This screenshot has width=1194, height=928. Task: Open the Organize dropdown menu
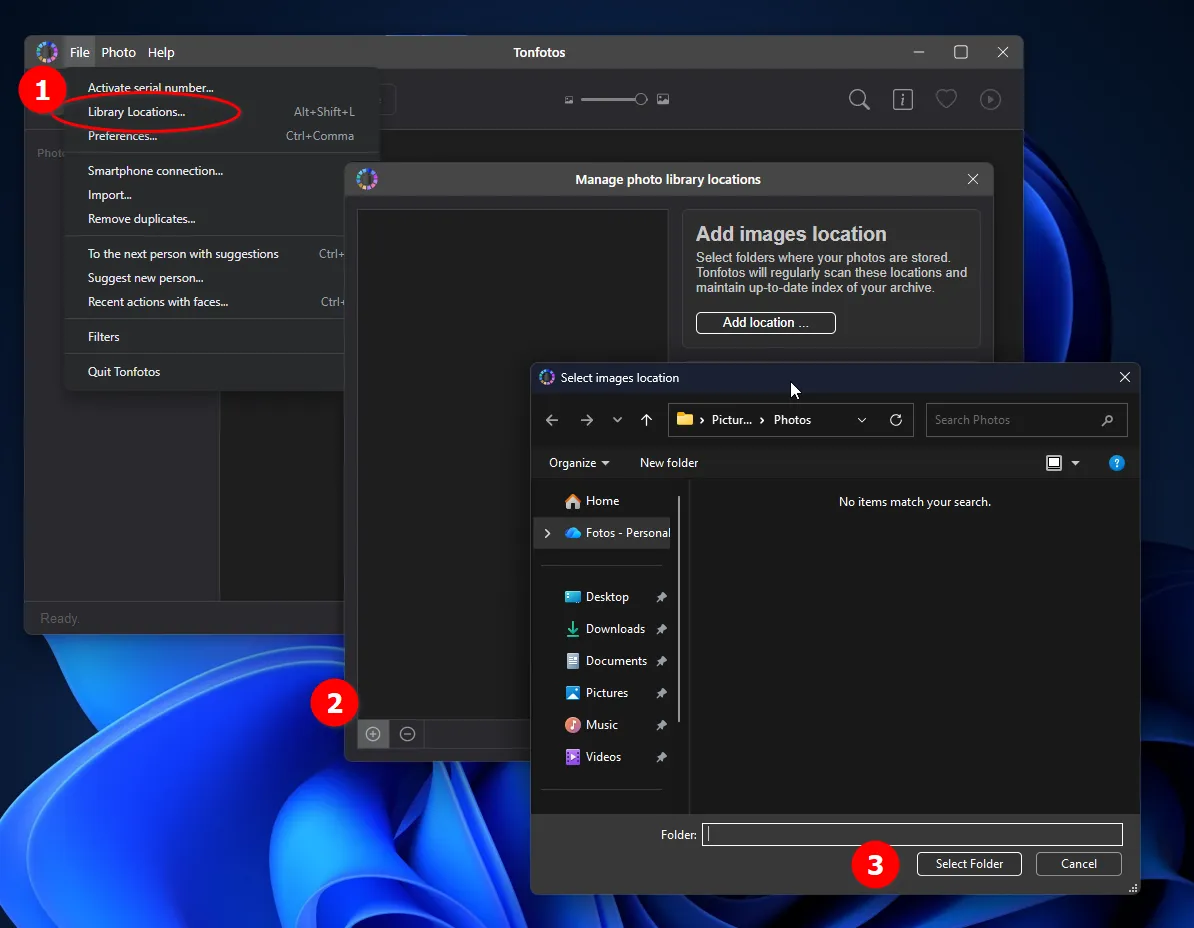(579, 463)
